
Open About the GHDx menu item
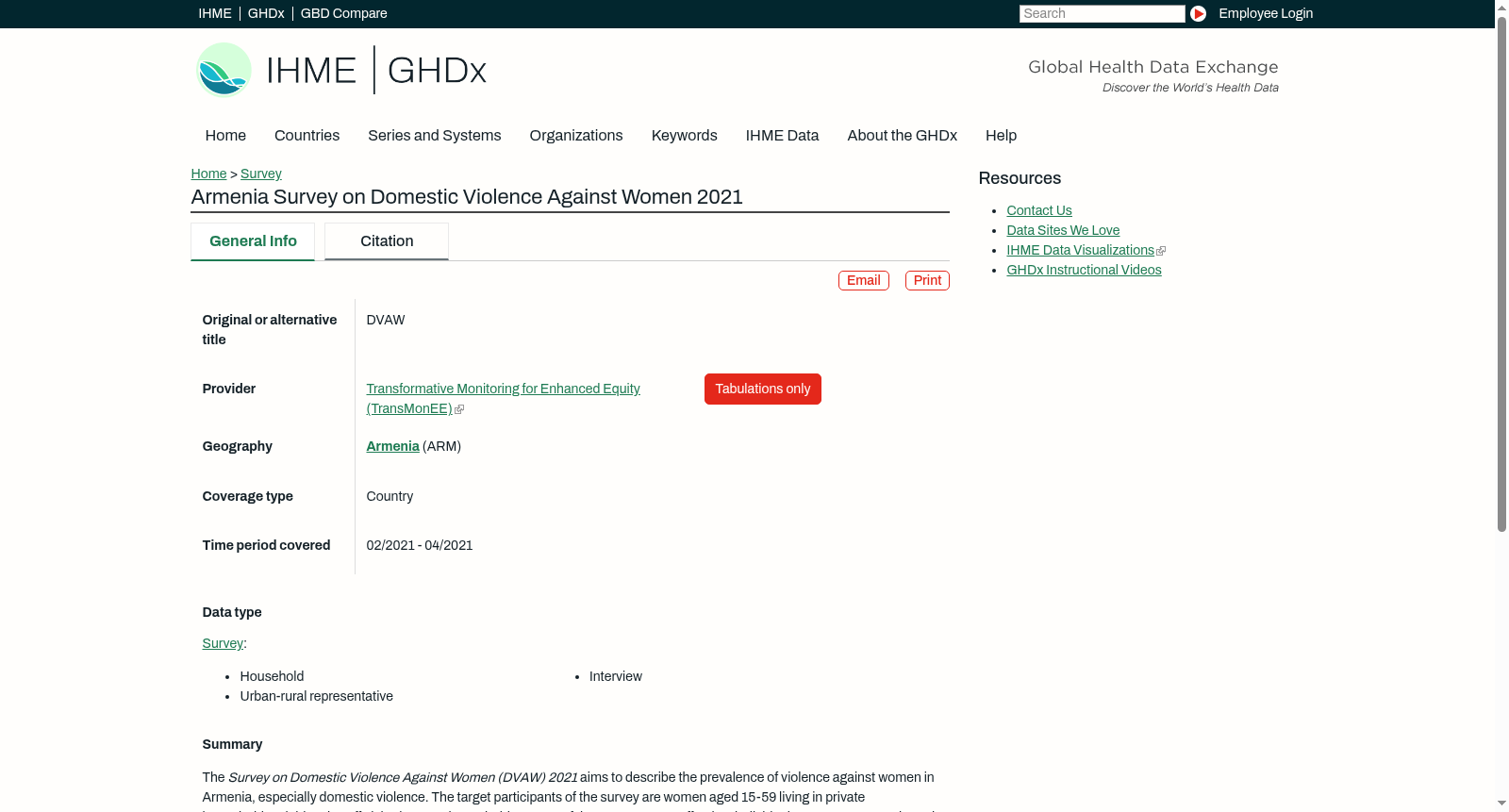point(903,136)
